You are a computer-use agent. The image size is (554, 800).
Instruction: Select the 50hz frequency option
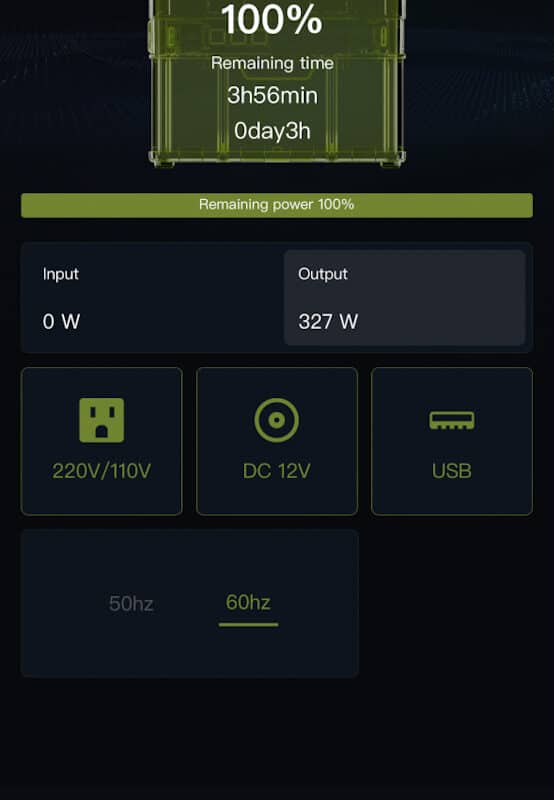click(x=131, y=604)
